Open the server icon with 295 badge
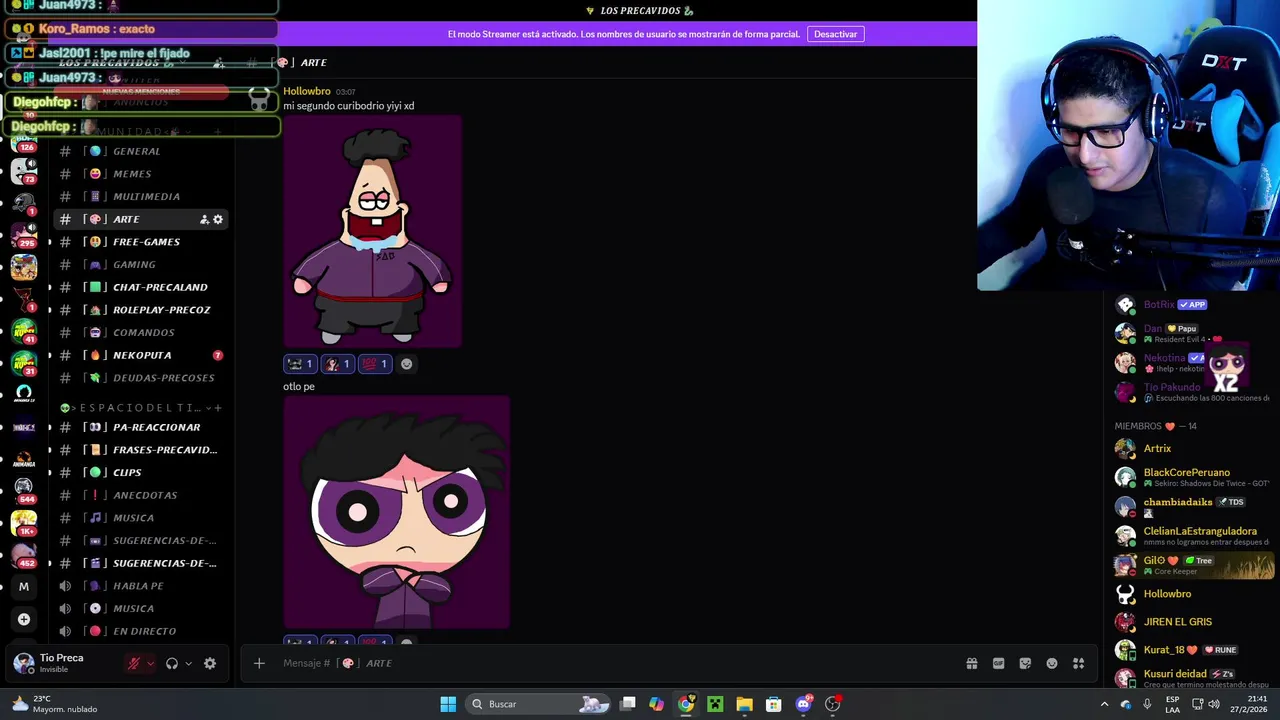This screenshot has height=720, width=1280. [x=24, y=234]
